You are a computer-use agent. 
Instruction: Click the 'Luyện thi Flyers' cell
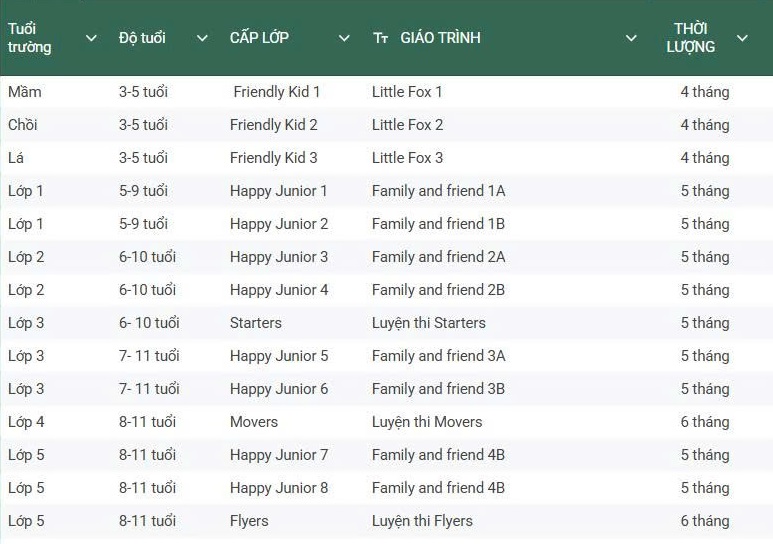tap(422, 521)
